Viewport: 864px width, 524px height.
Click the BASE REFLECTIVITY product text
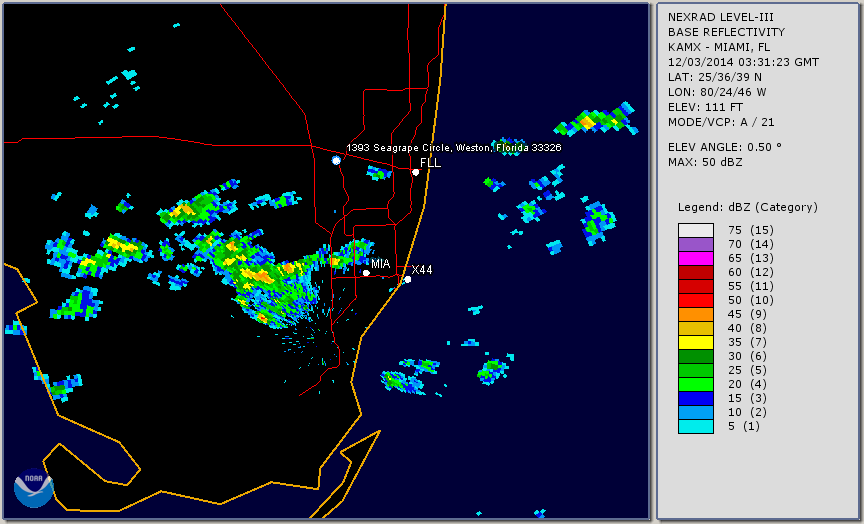(726, 33)
